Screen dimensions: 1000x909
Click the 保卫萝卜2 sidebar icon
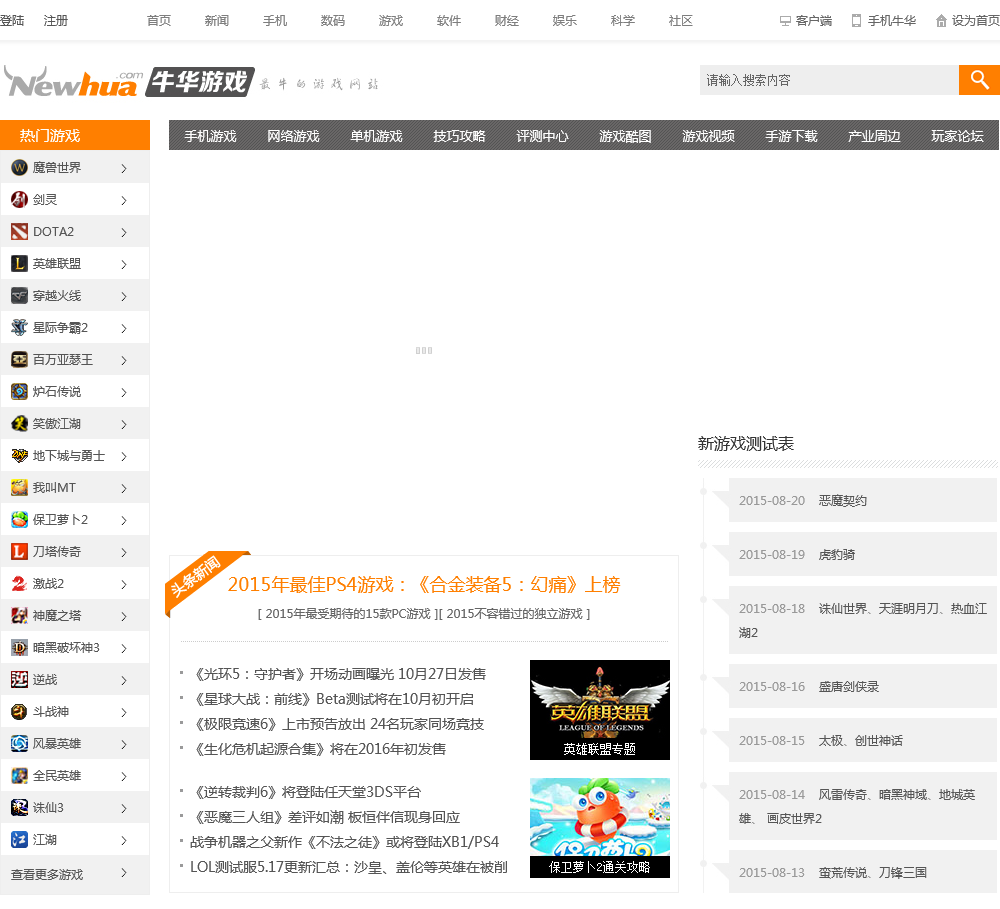(x=20, y=519)
